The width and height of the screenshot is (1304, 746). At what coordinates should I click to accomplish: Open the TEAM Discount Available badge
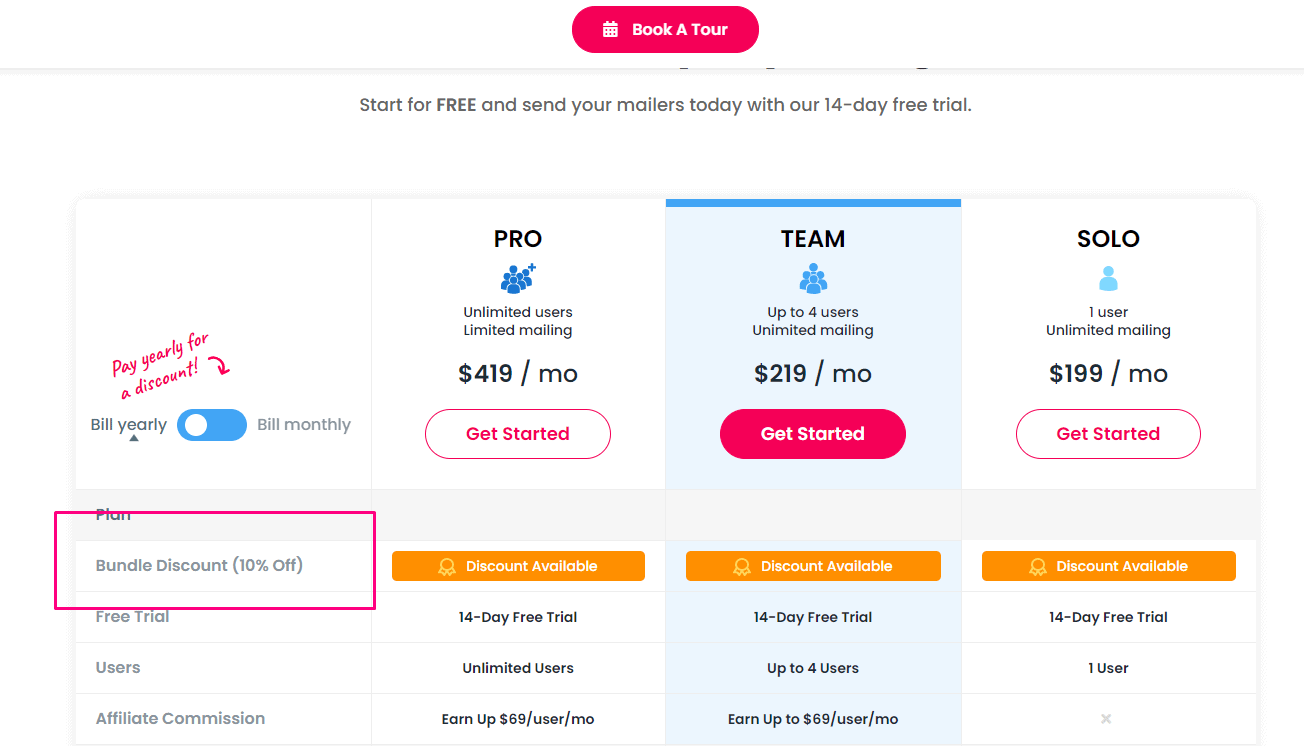tap(813, 566)
